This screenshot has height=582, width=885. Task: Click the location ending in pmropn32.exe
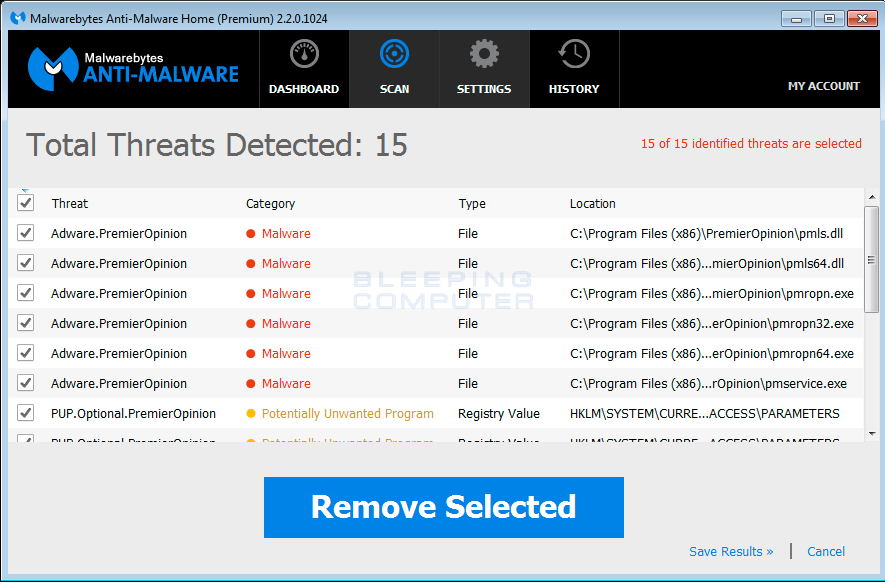(712, 323)
